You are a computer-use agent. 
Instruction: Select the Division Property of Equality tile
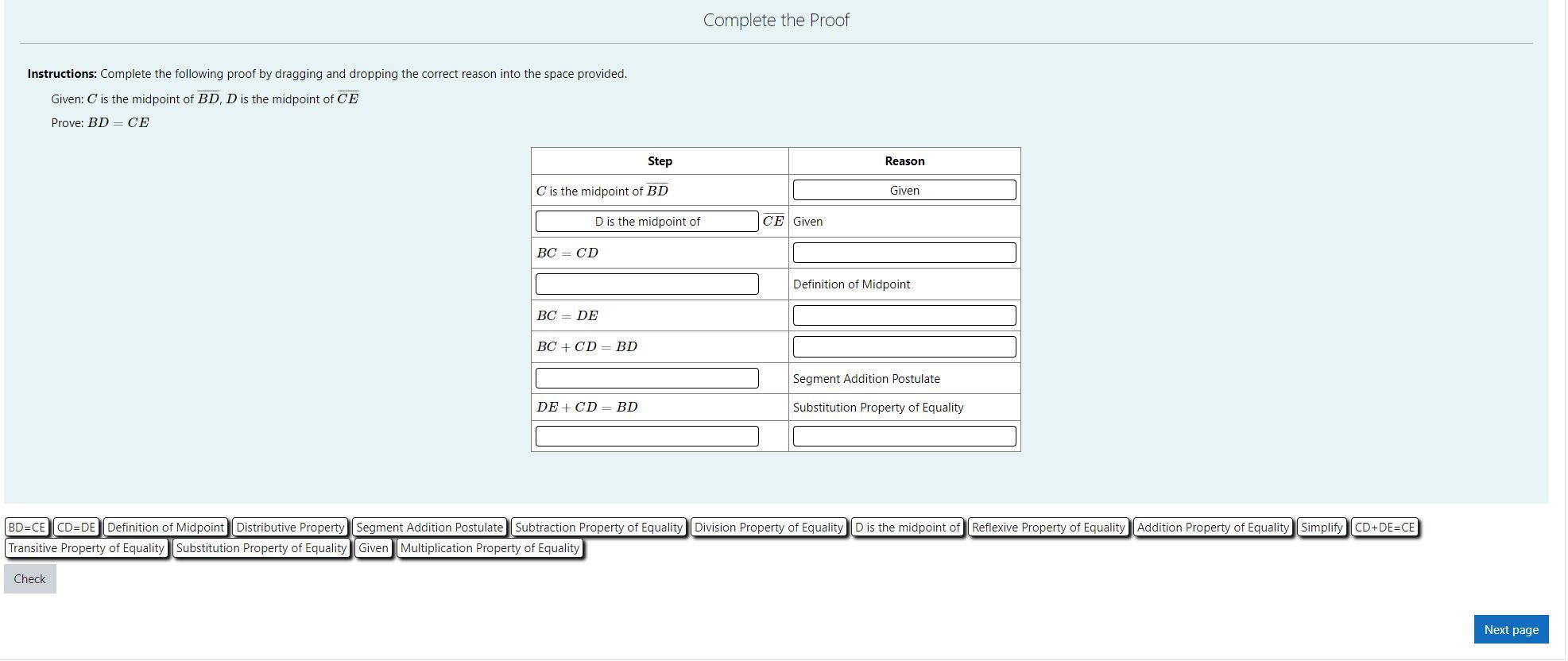769,528
